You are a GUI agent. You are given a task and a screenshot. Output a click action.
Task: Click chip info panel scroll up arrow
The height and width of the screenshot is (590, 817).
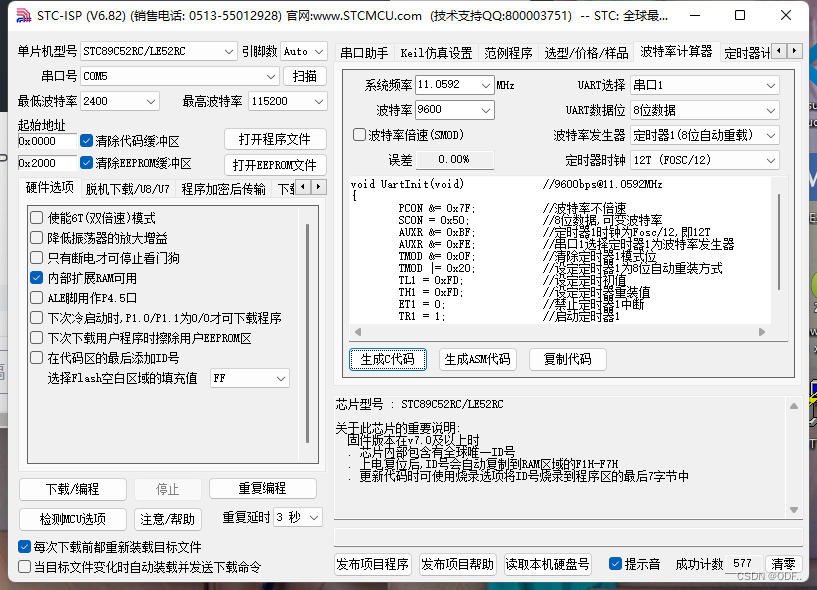(x=794, y=406)
